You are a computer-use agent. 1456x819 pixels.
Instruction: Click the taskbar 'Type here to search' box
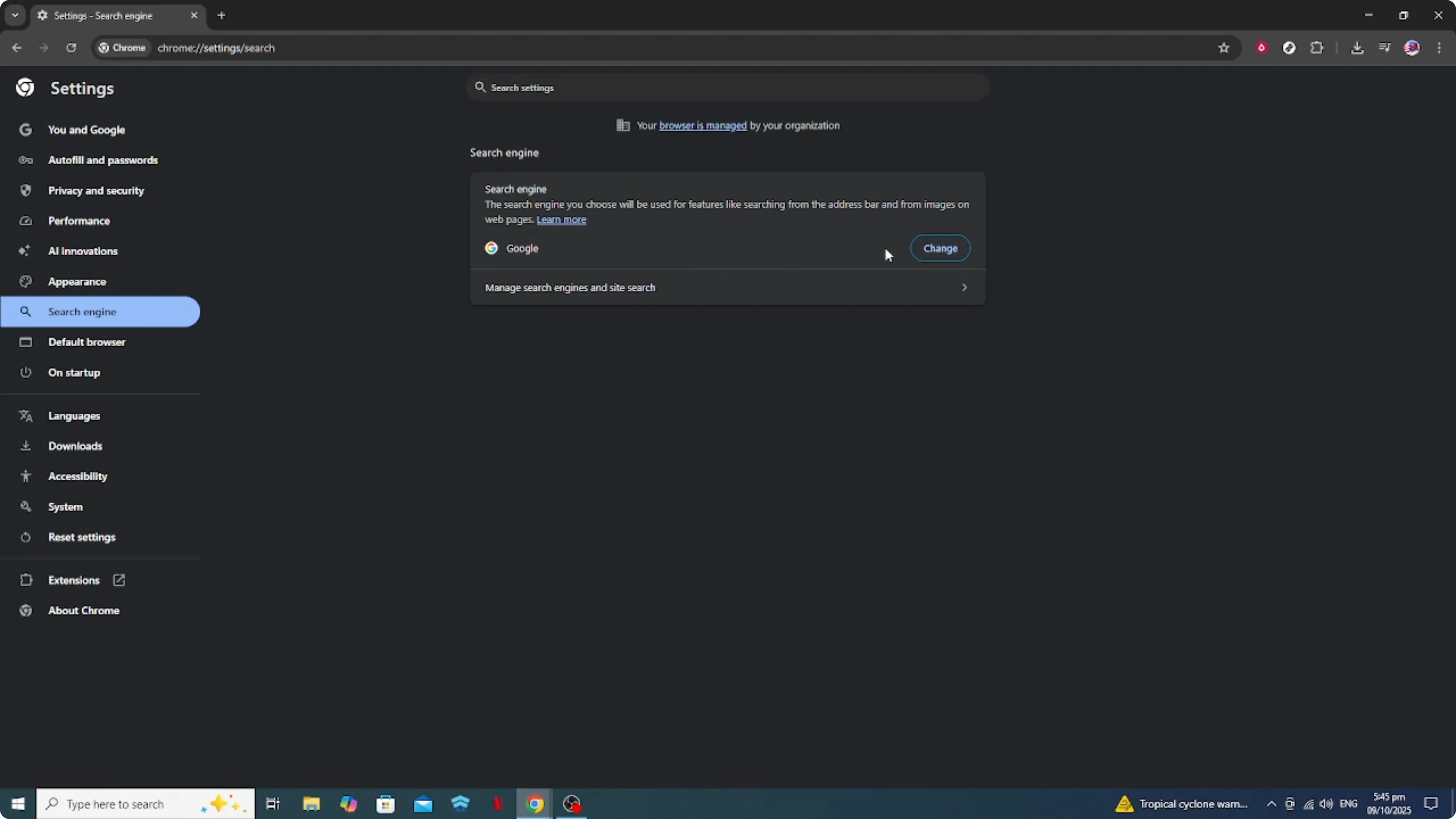(x=145, y=804)
